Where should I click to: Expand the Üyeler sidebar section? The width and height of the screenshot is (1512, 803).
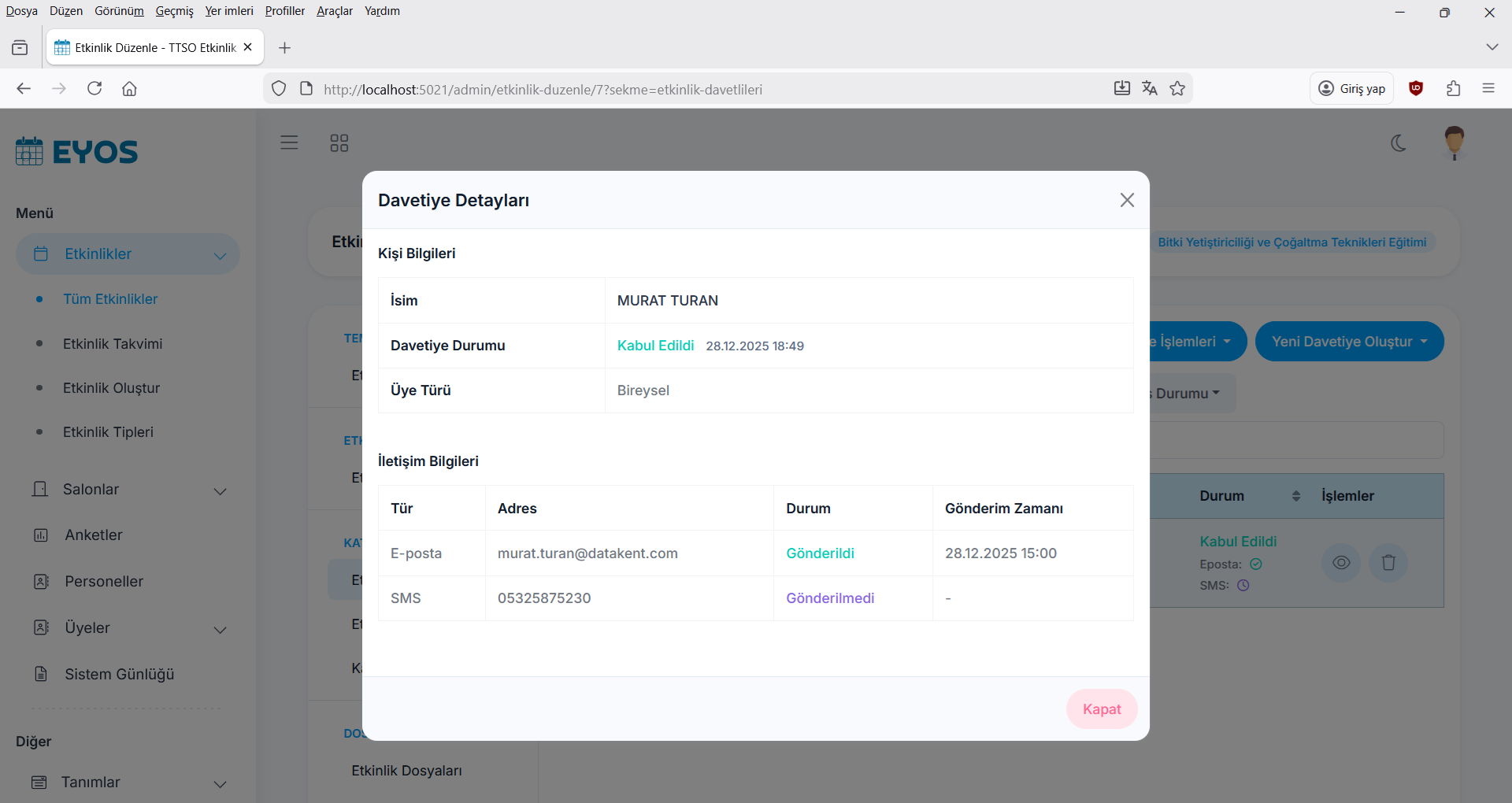click(x=129, y=628)
